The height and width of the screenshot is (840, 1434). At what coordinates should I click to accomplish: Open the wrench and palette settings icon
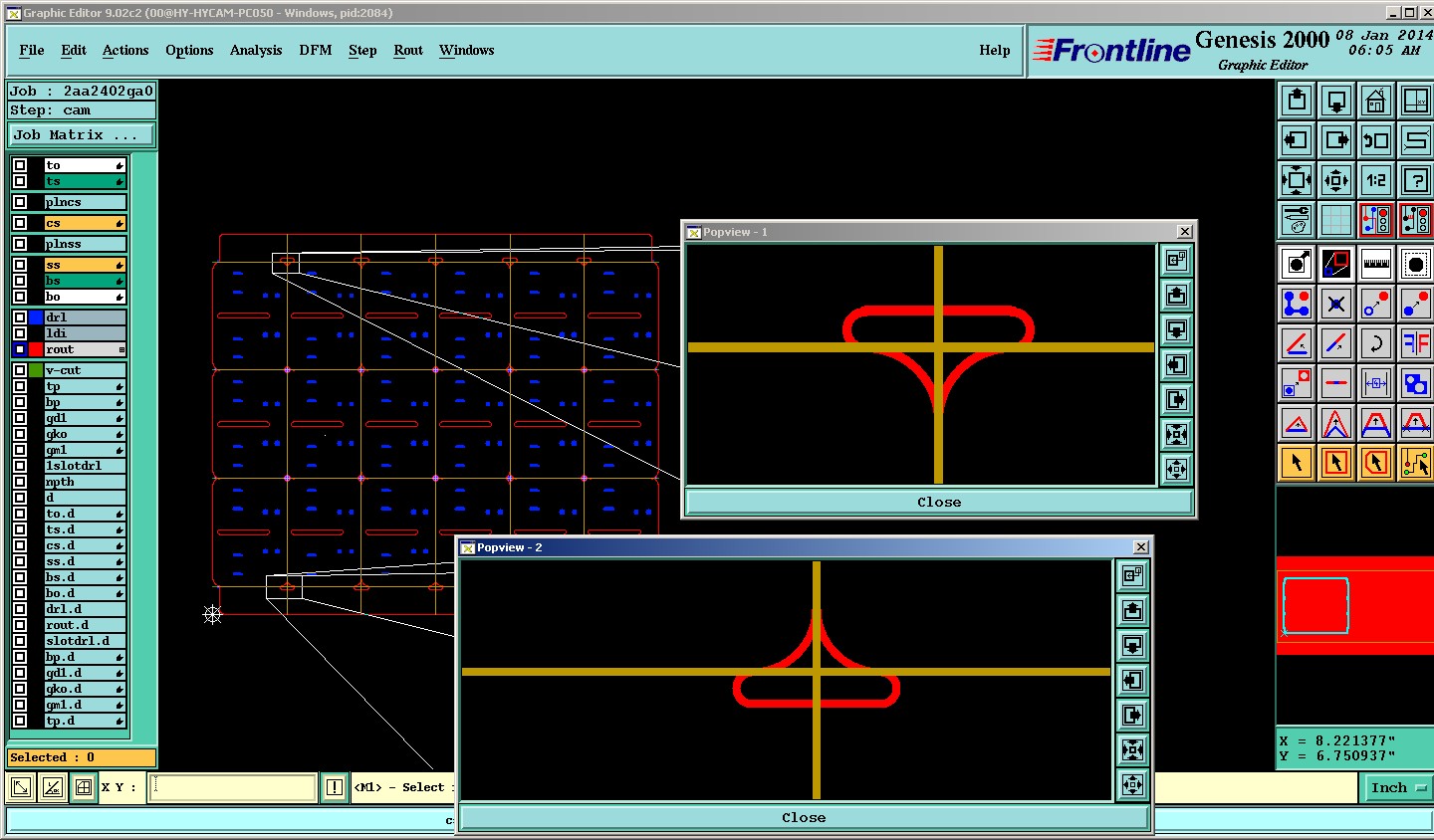point(1296,220)
